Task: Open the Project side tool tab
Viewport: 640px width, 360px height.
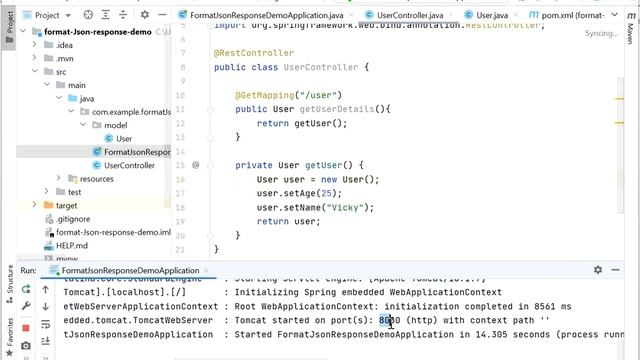Action: (9, 27)
